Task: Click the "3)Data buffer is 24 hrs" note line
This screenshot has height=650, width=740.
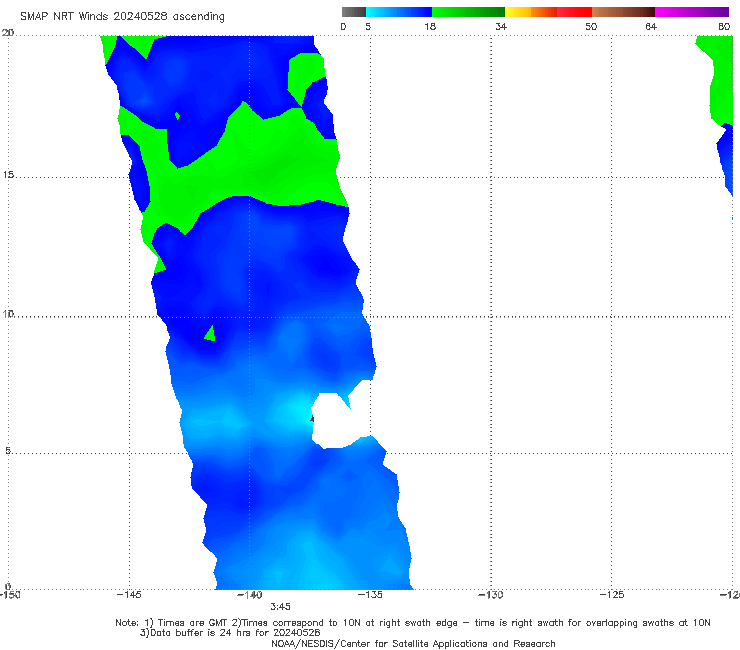Action: (x=230, y=633)
